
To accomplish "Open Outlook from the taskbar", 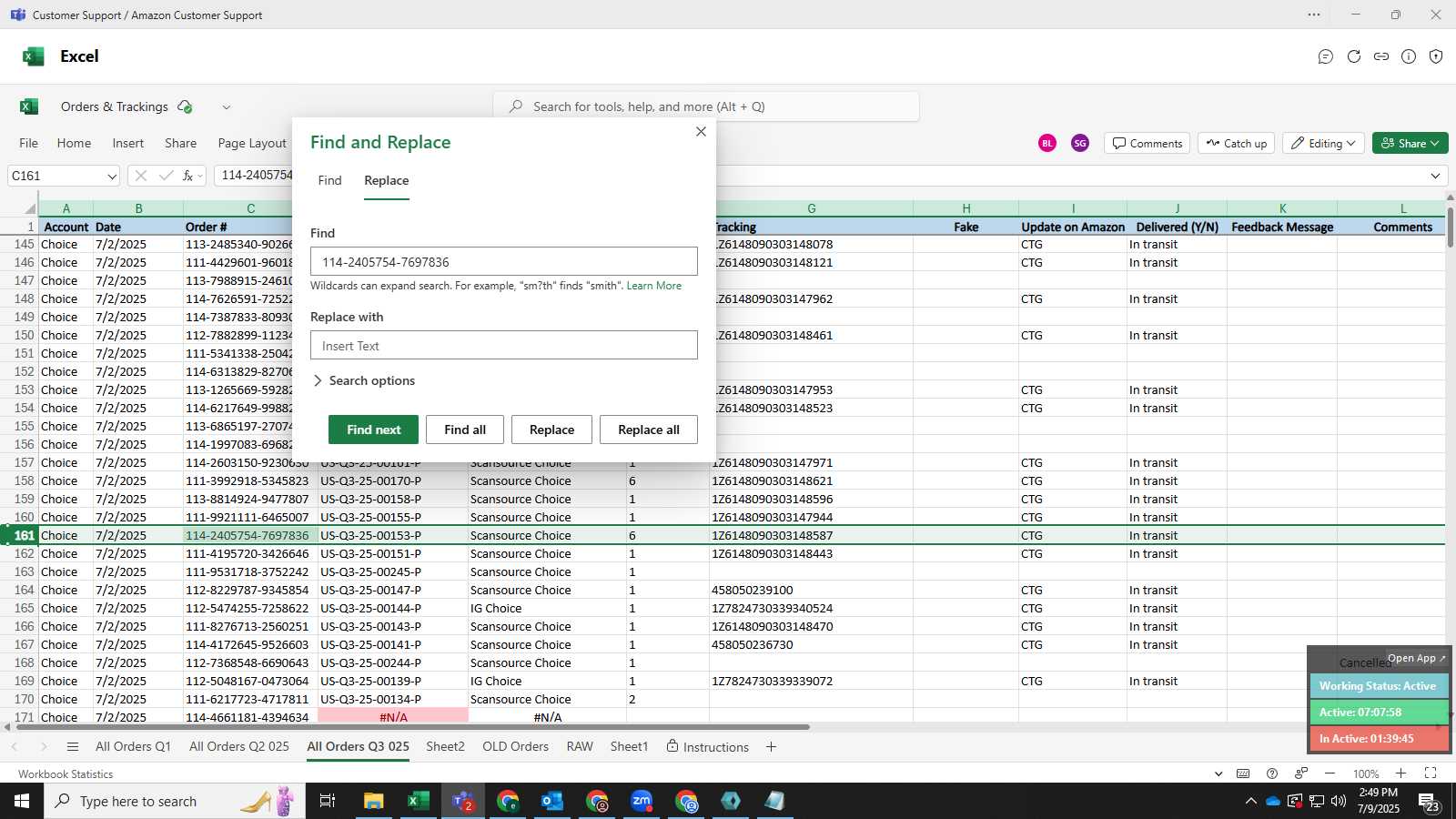I will click(552, 801).
